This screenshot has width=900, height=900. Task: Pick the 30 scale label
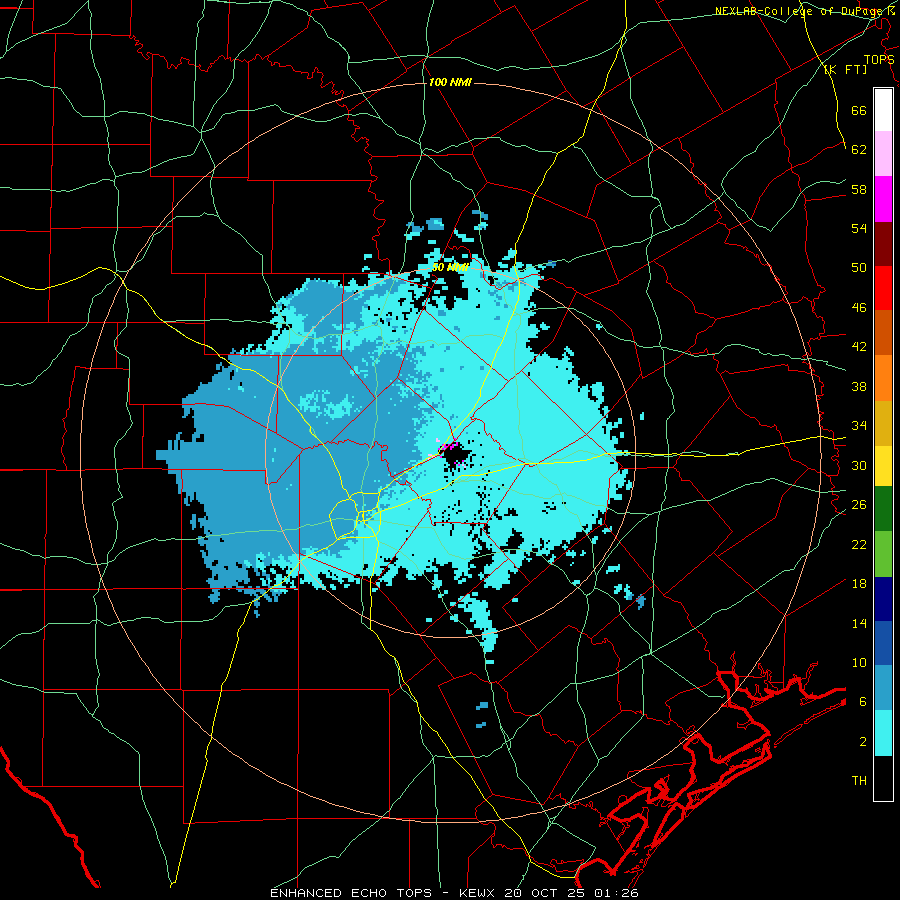(x=859, y=465)
